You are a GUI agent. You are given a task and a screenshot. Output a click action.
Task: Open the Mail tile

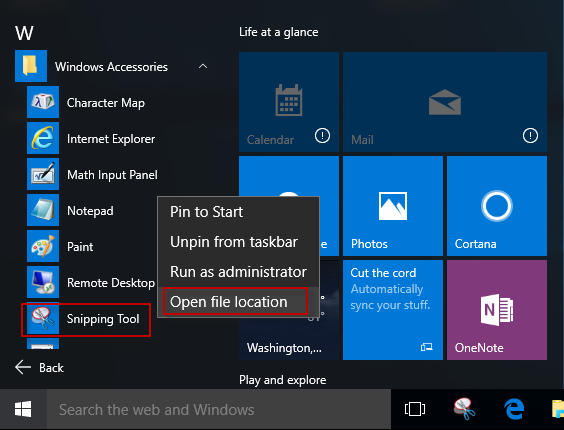pyautogui.click(x=445, y=102)
